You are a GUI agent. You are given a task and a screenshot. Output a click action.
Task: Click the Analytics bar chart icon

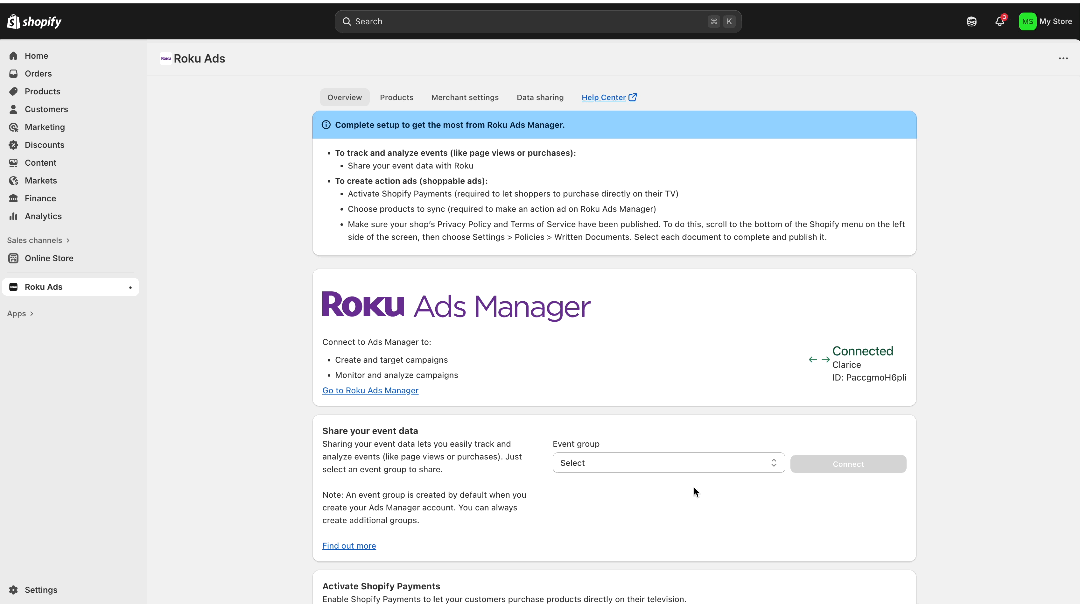[x=13, y=216]
